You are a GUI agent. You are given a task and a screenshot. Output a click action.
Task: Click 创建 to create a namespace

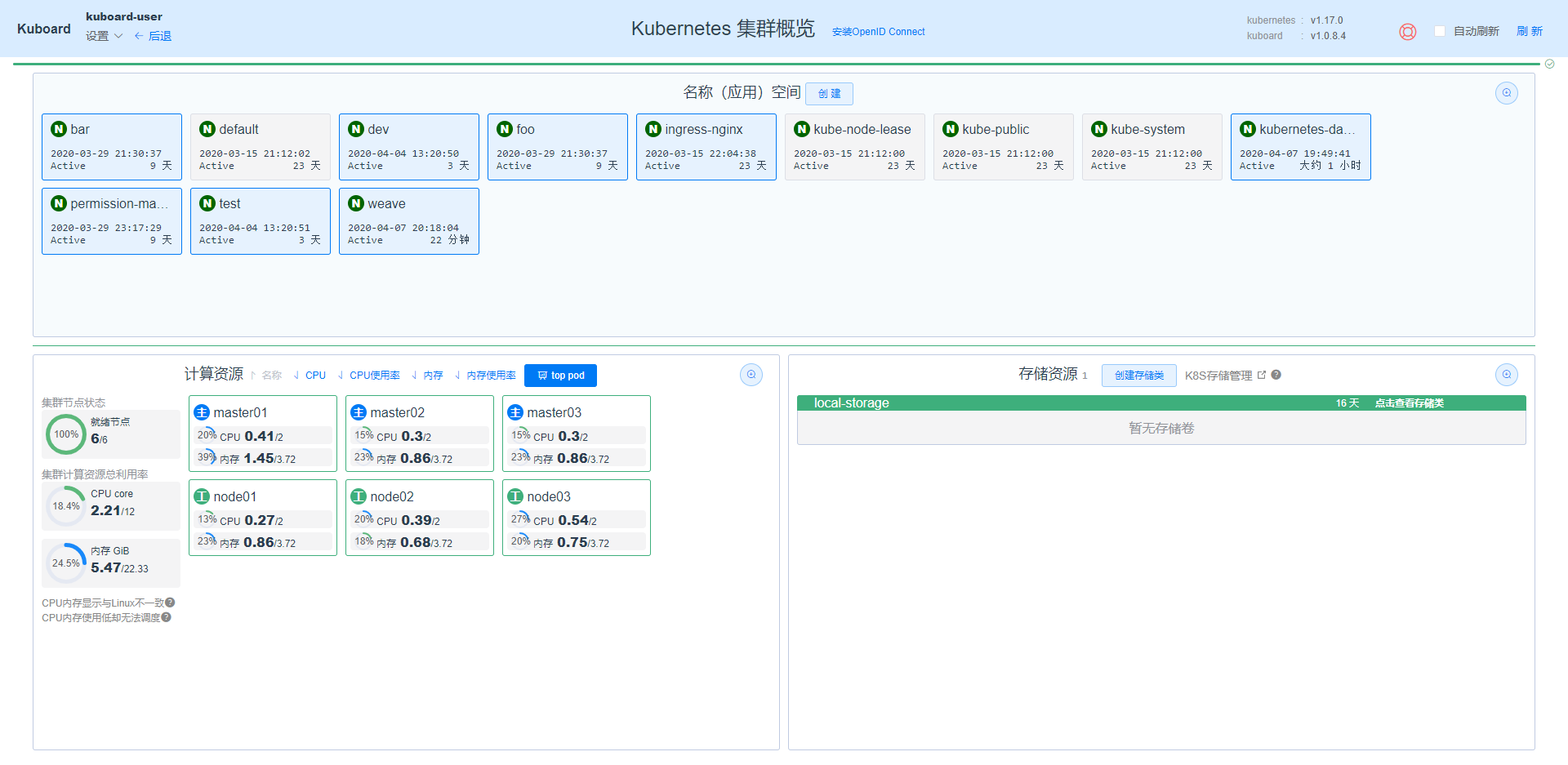829,94
